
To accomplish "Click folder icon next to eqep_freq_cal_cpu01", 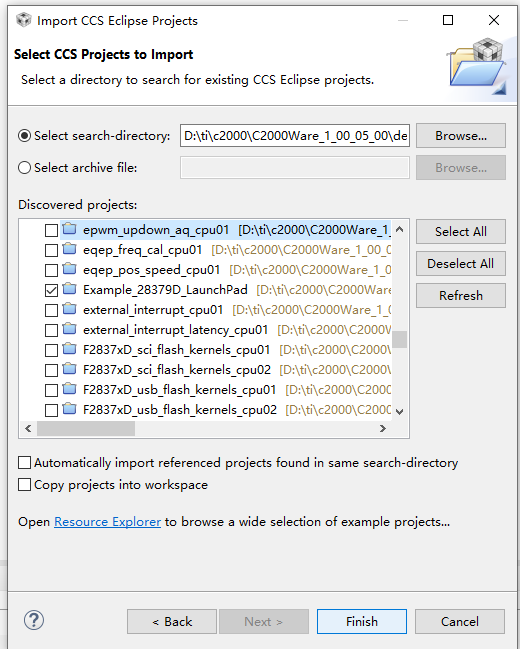I will click(70, 249).
